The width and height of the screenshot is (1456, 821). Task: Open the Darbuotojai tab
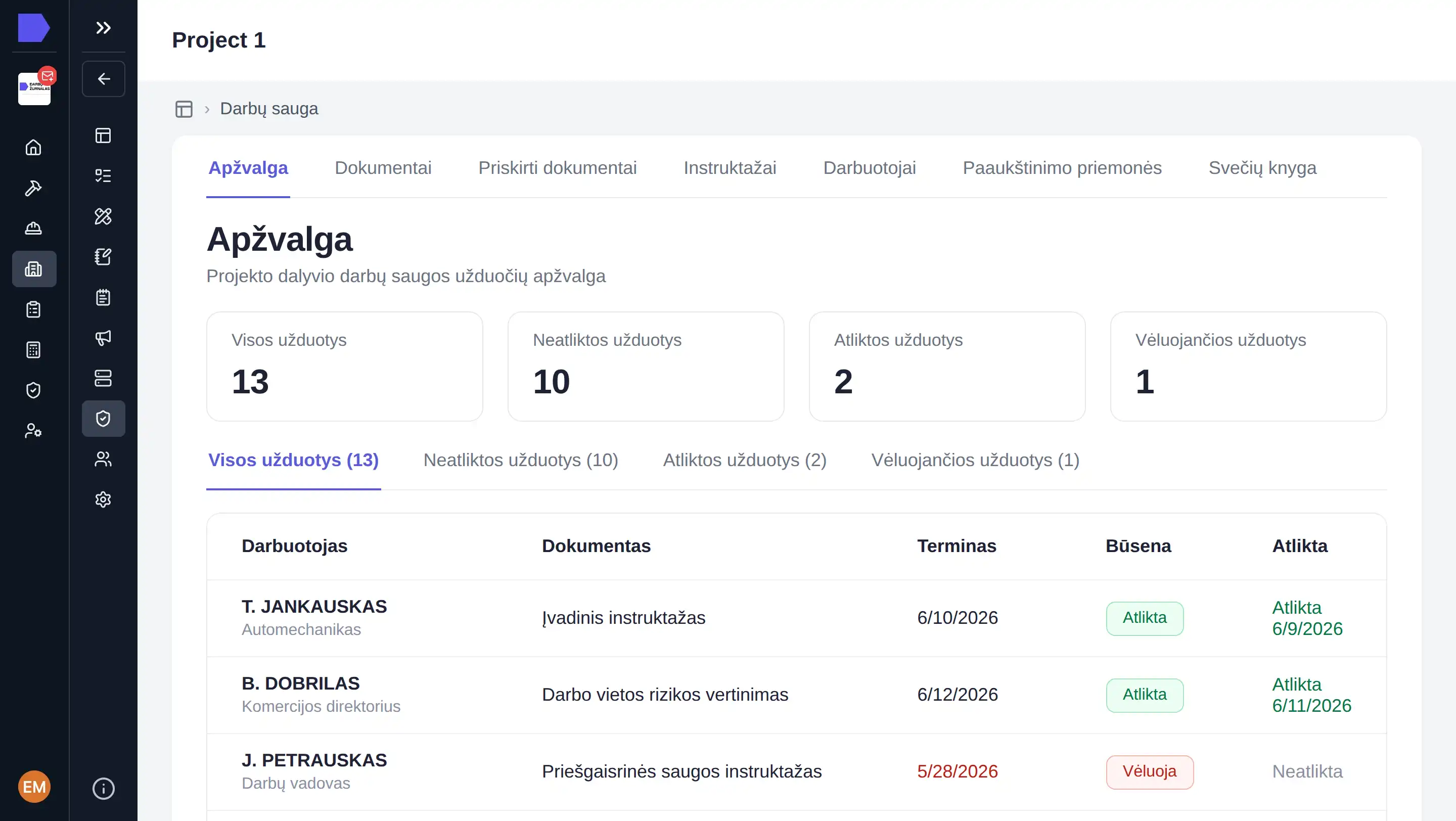(870, 168)
